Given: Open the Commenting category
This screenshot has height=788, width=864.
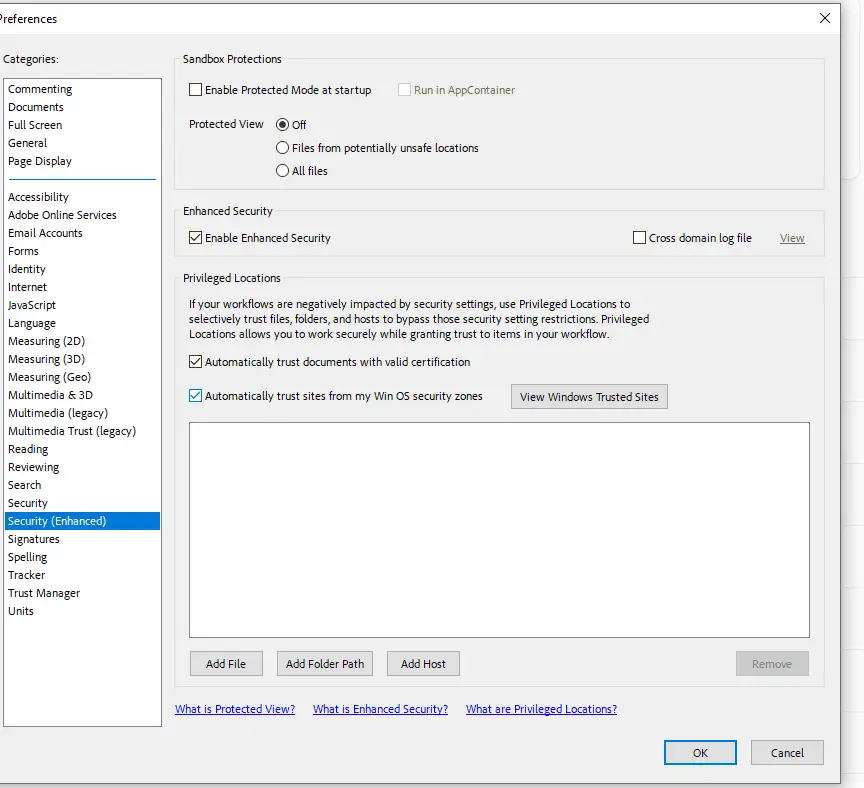Looking at the screenshot, I should coord(40,89).
